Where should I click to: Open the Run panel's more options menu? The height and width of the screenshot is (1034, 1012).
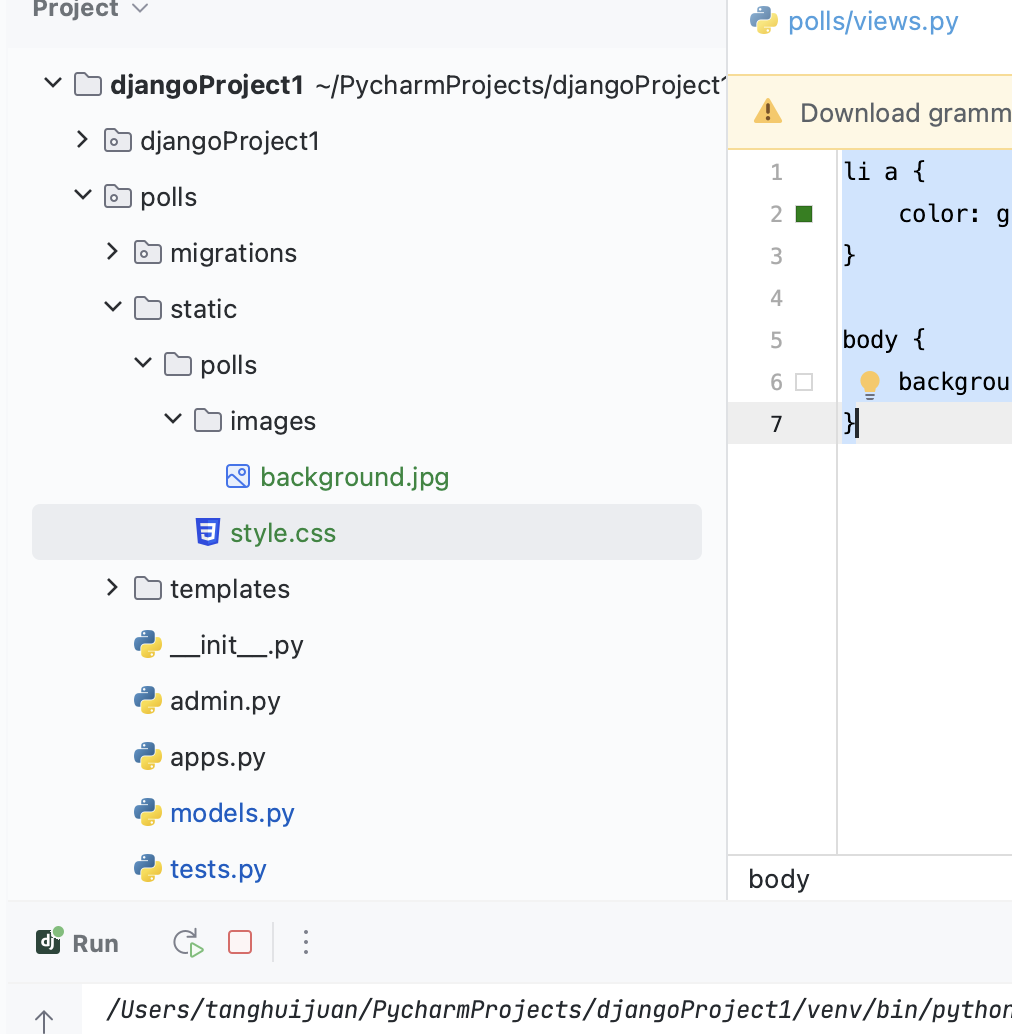pyautogui.click(x=306, y=942)
